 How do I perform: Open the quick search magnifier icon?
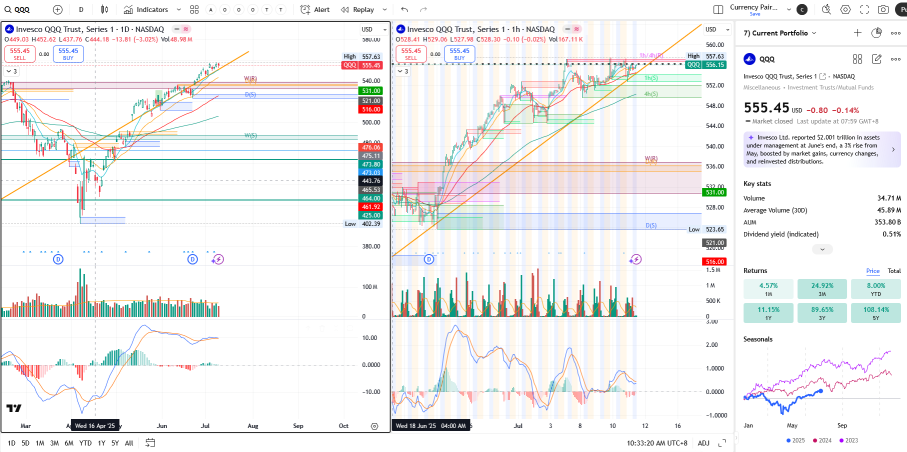827,10
